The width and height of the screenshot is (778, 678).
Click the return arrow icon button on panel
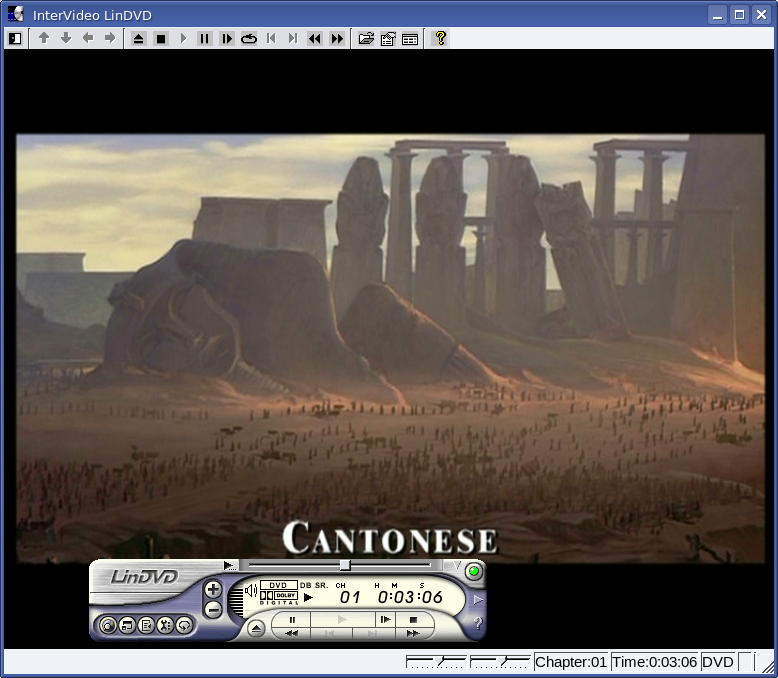pos(185,625)
